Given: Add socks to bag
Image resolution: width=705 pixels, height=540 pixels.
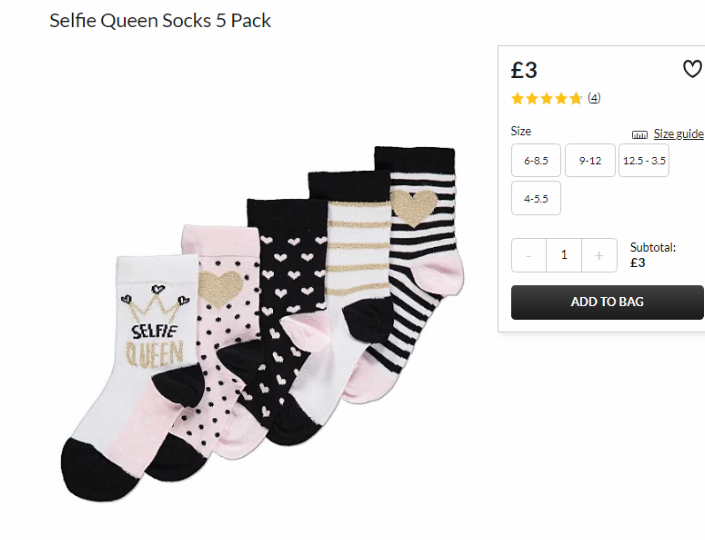Looking at the screenshot, I should tap(607, 302).
